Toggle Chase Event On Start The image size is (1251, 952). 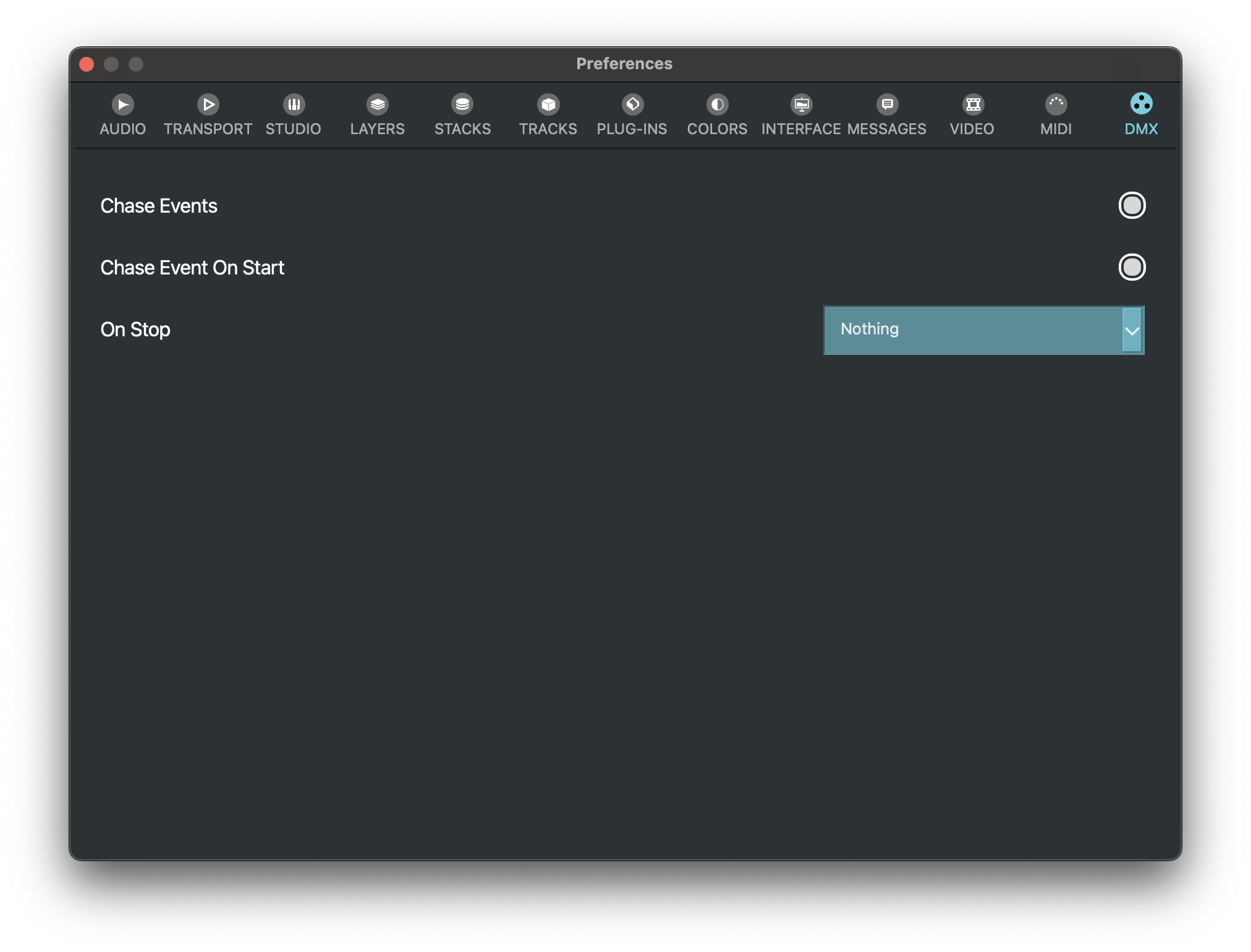1132,267
